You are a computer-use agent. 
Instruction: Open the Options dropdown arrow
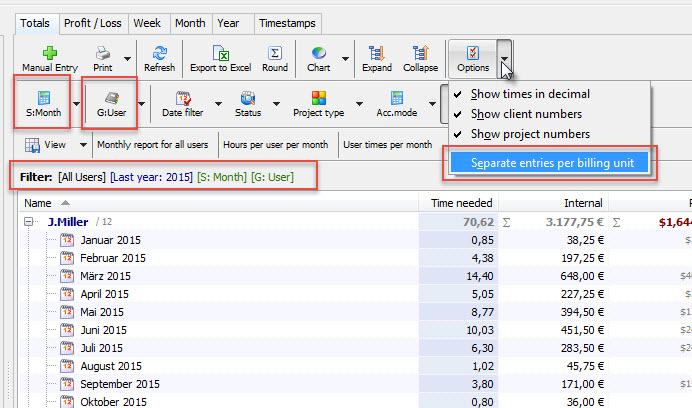506,60
